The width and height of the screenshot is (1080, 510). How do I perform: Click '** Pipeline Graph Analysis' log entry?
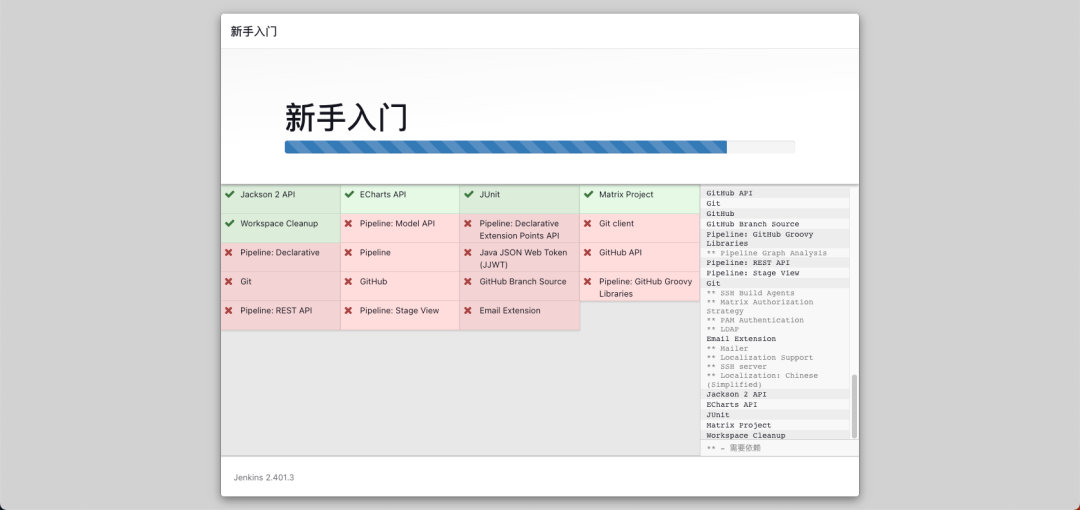click(767, 253)
